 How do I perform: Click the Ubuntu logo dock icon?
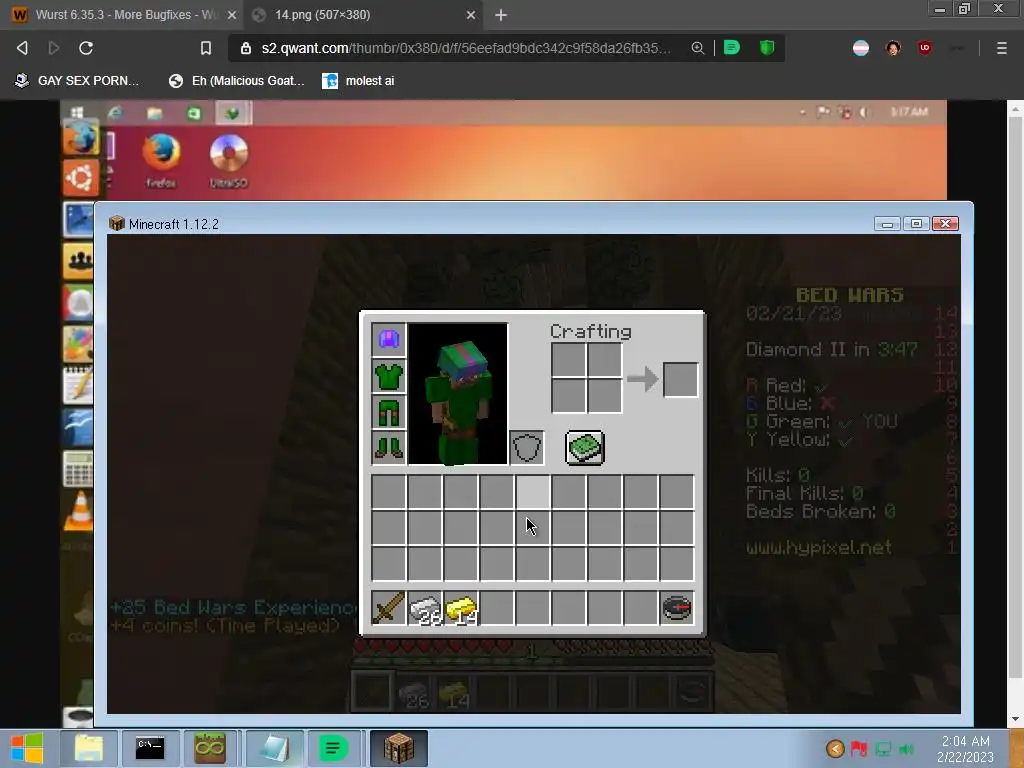coord(80,177)
